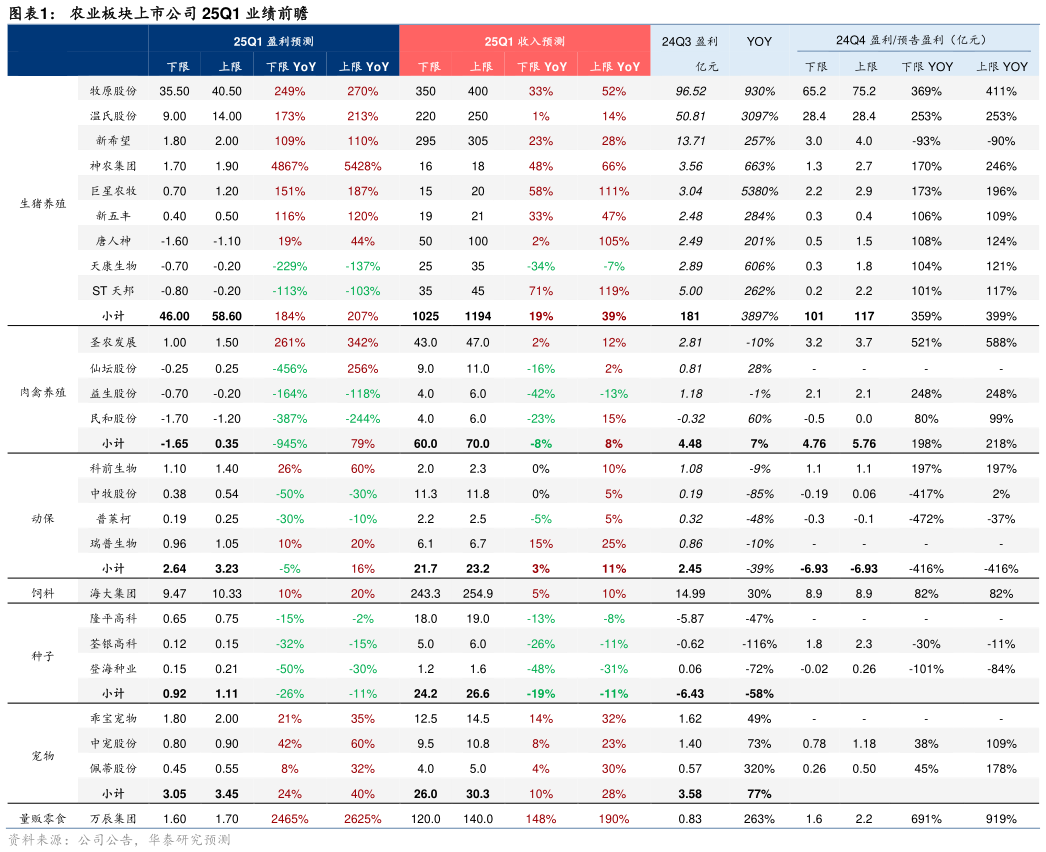Select the 种子 category label

(x=43, y=656)
